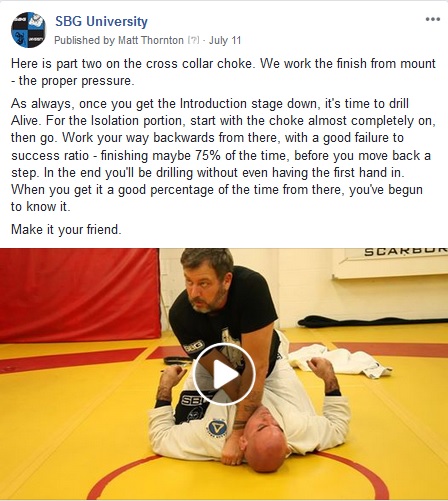This screenshot has width=448, height=501.
Task: Click the folded white gi on the mat
Action: [x=338, y=361]
